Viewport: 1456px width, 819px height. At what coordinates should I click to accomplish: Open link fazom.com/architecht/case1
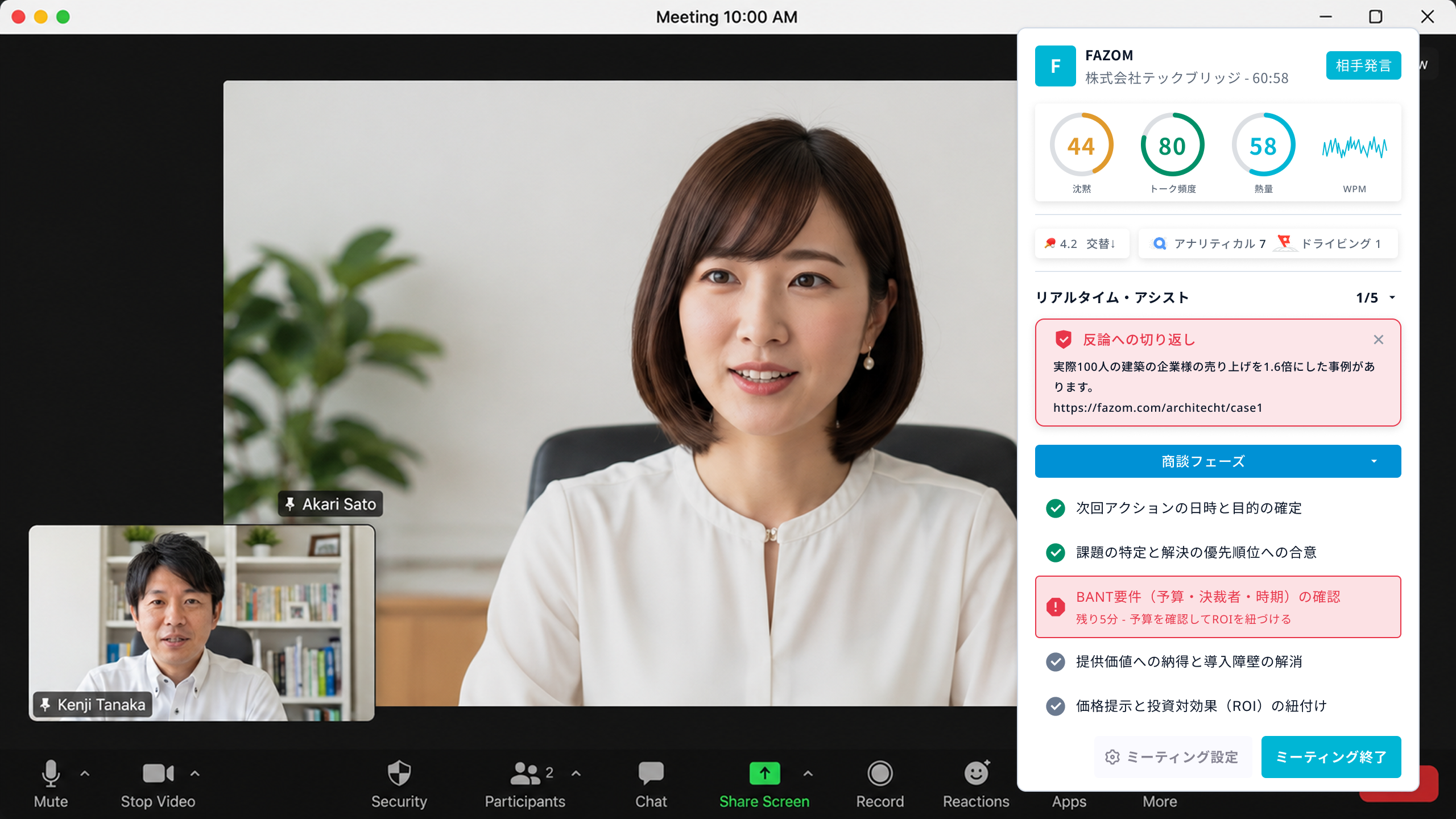click(x=1157, y=408)
